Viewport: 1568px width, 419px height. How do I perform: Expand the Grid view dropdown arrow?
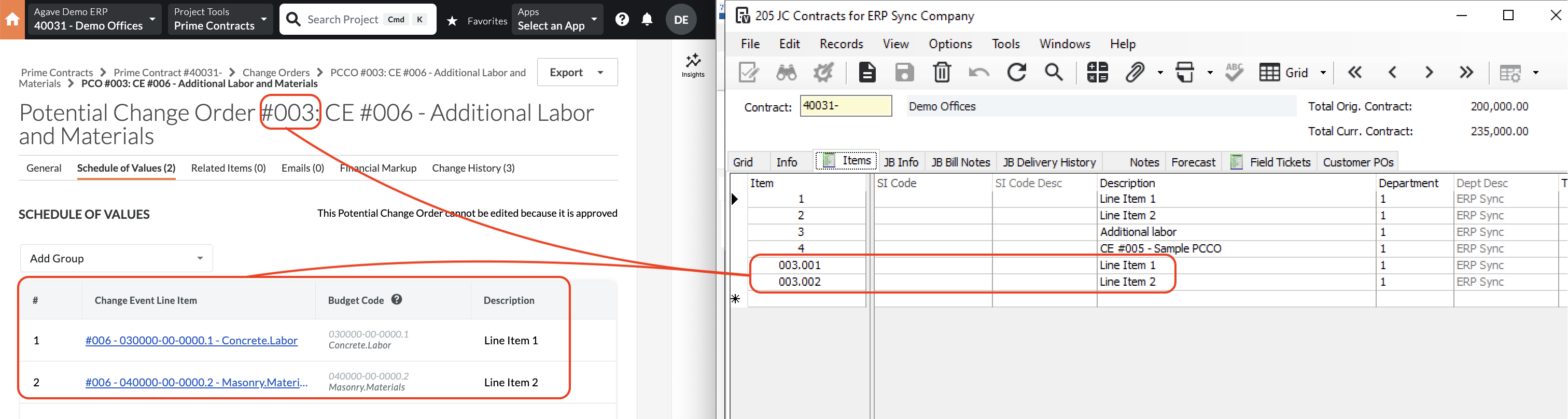pyautogui.click(x=1322, y=73)
